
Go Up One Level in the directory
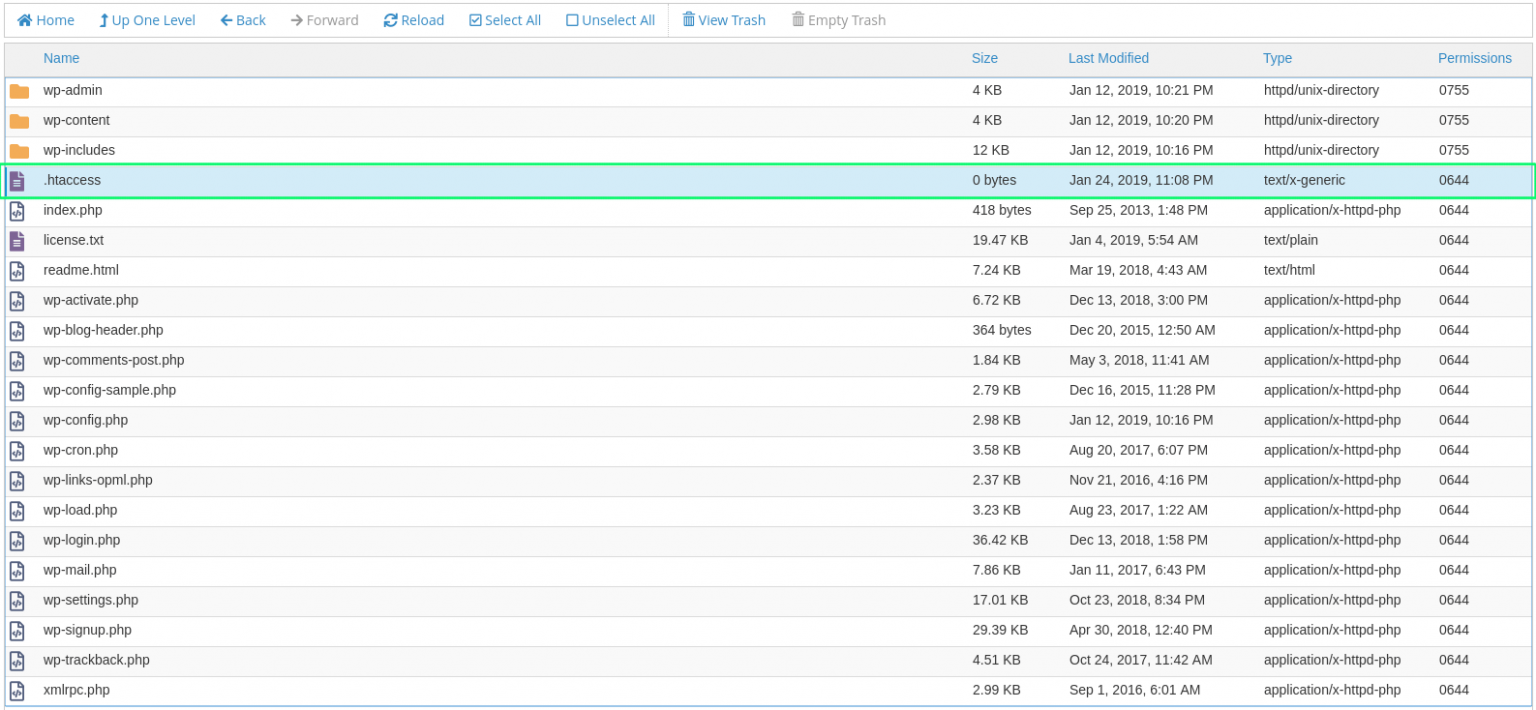point(147,20)
